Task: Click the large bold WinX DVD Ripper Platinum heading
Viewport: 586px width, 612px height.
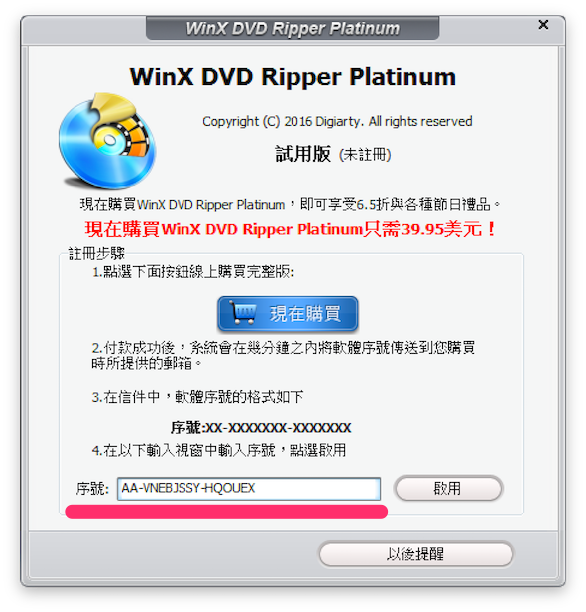Action: 293,76
